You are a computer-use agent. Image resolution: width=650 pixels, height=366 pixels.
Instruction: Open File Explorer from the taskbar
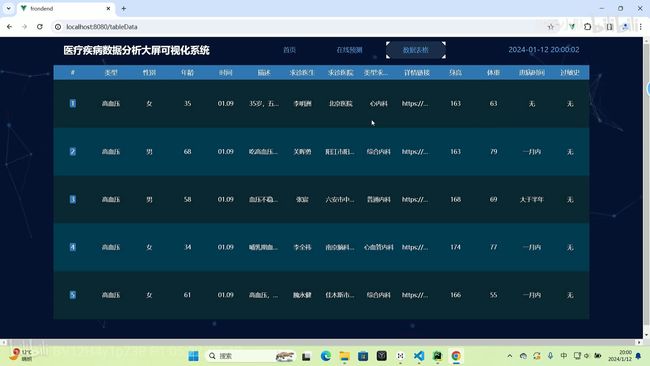pos(344,356)
